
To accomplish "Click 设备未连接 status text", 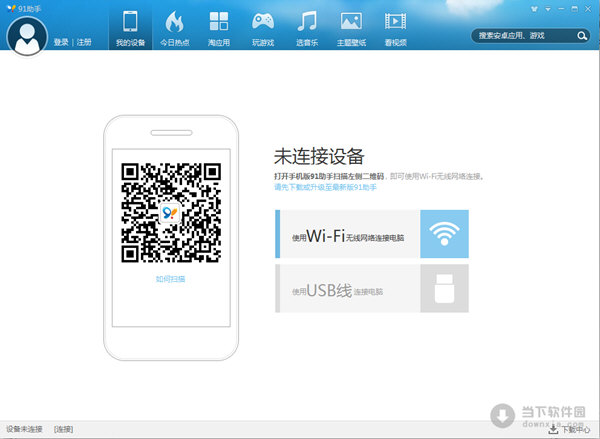I will tap(24, 429).
